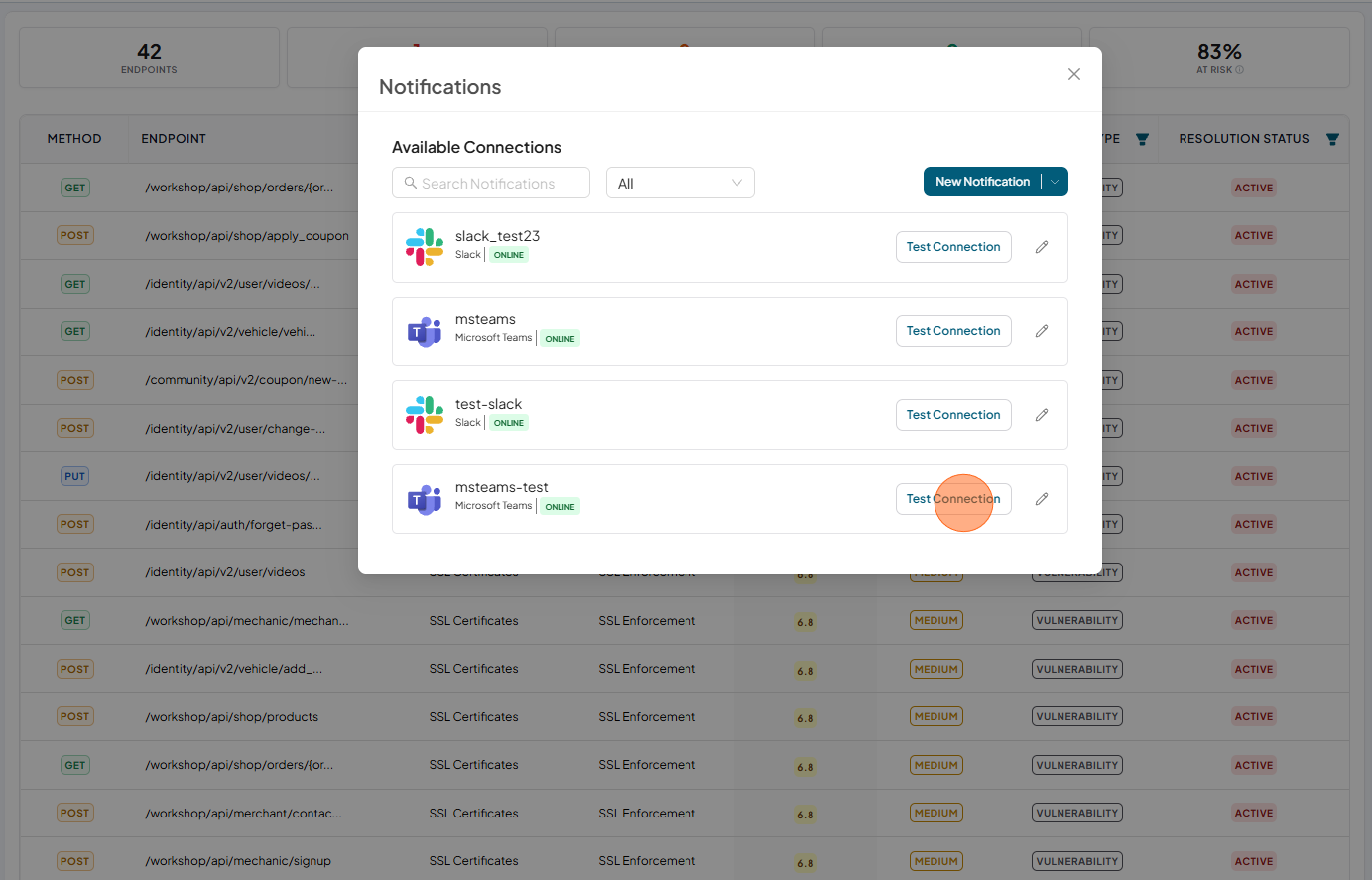This screenshot has width=1372, height=880.
Task: Open the Resolution Status column filter icon
Action: coord(1332,139)
